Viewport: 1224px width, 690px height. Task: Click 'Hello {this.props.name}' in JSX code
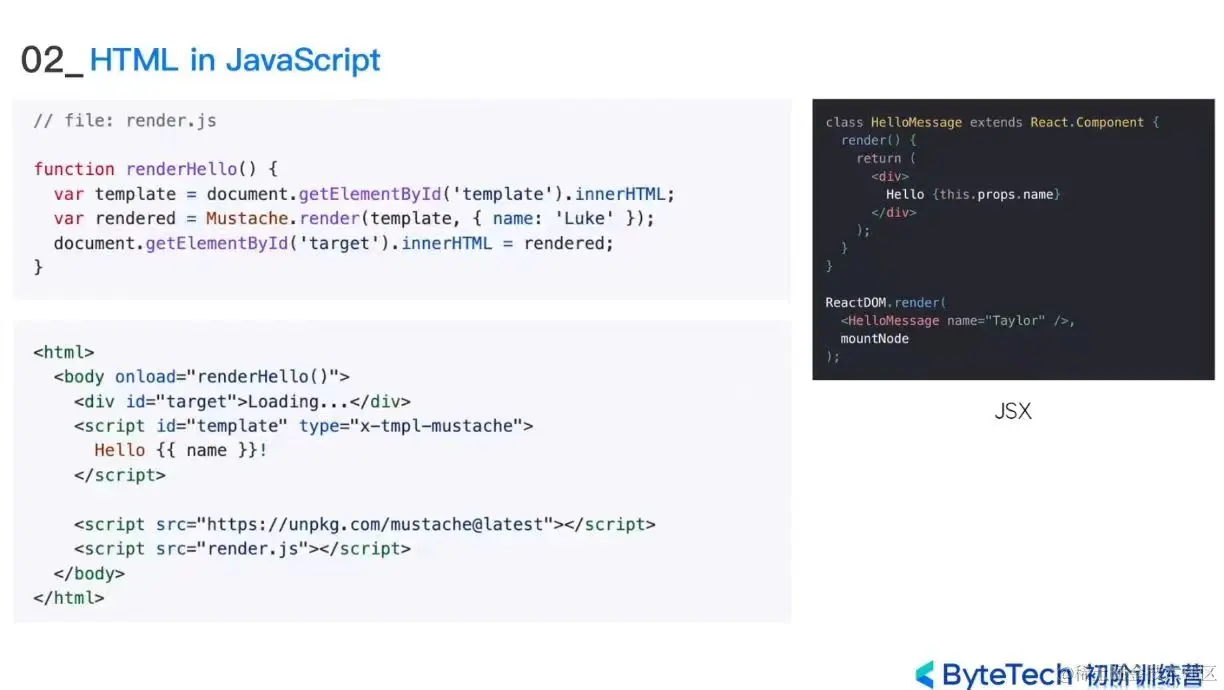coord(973,194)
